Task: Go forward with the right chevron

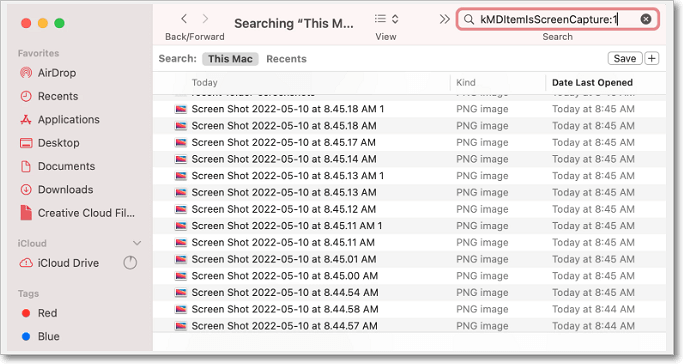Action: 205,19
